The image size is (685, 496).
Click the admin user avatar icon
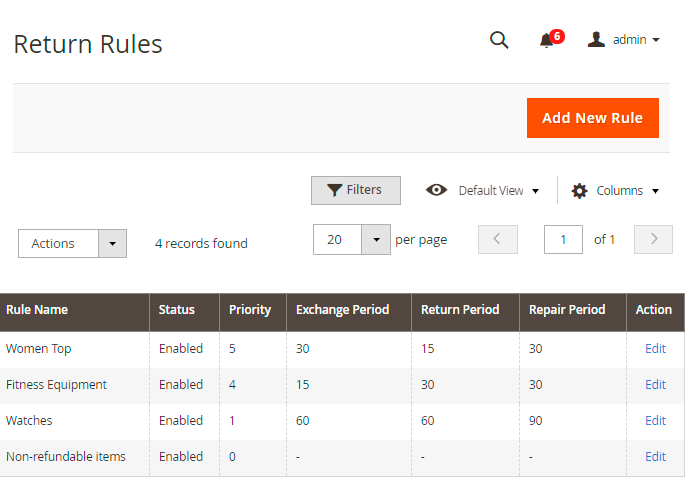click(597, 40)
